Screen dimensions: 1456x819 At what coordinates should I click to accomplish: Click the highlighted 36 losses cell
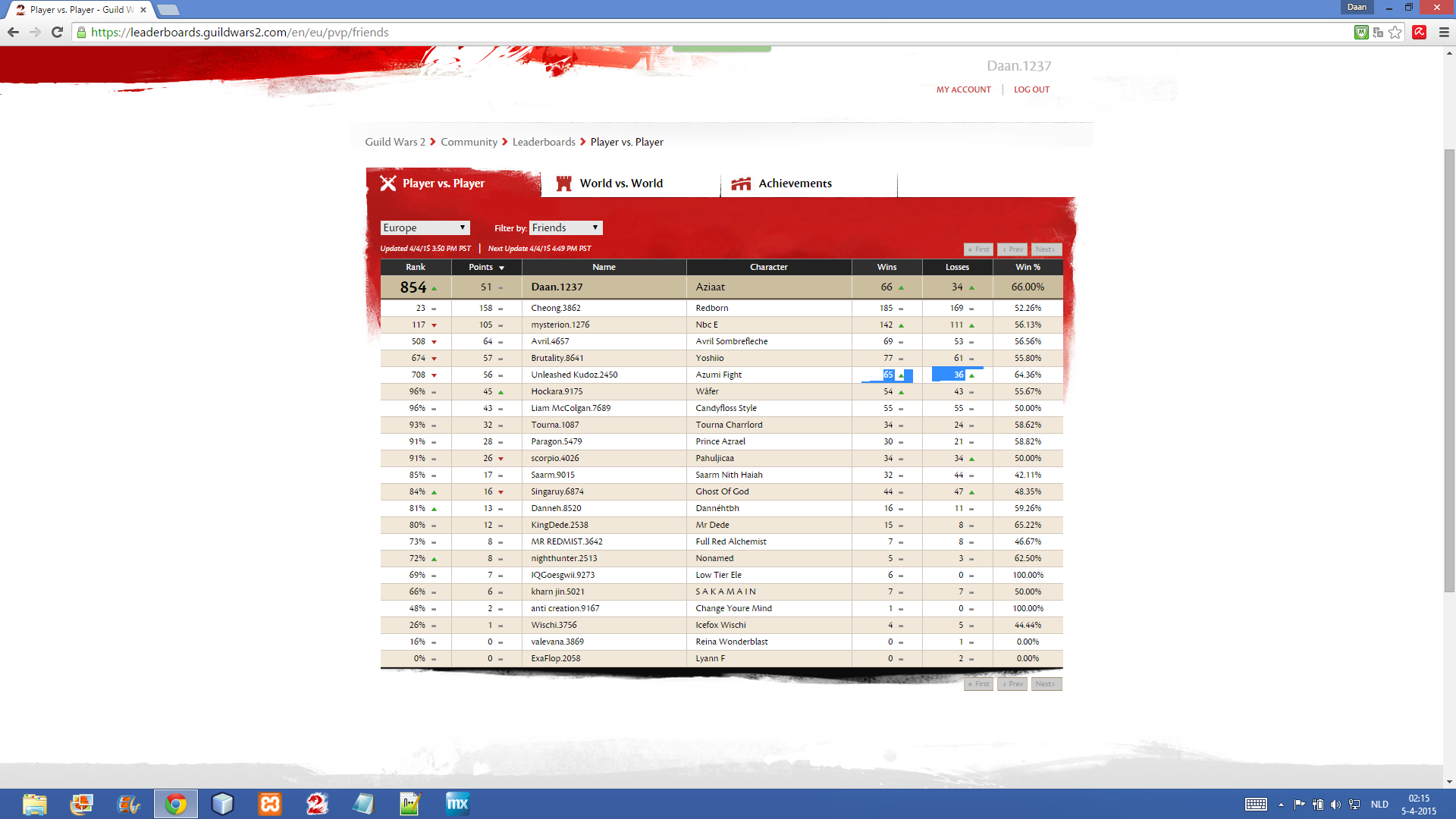tap(958, 375)
